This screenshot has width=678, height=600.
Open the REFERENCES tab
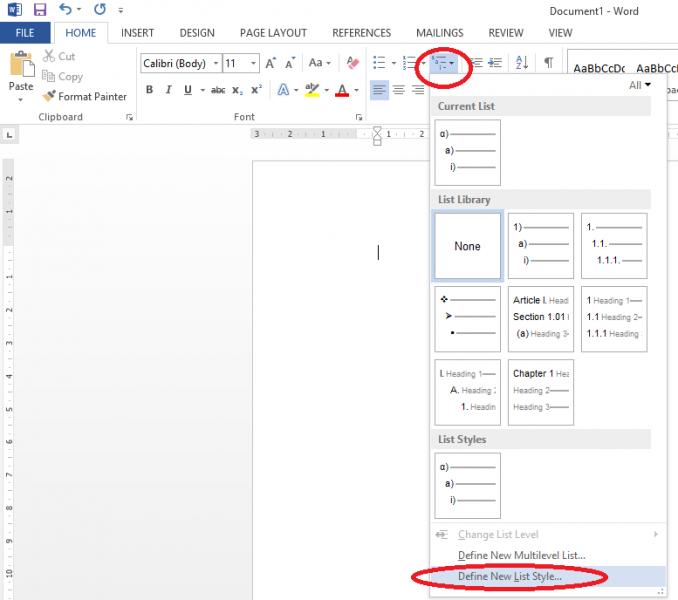[361, 33]
